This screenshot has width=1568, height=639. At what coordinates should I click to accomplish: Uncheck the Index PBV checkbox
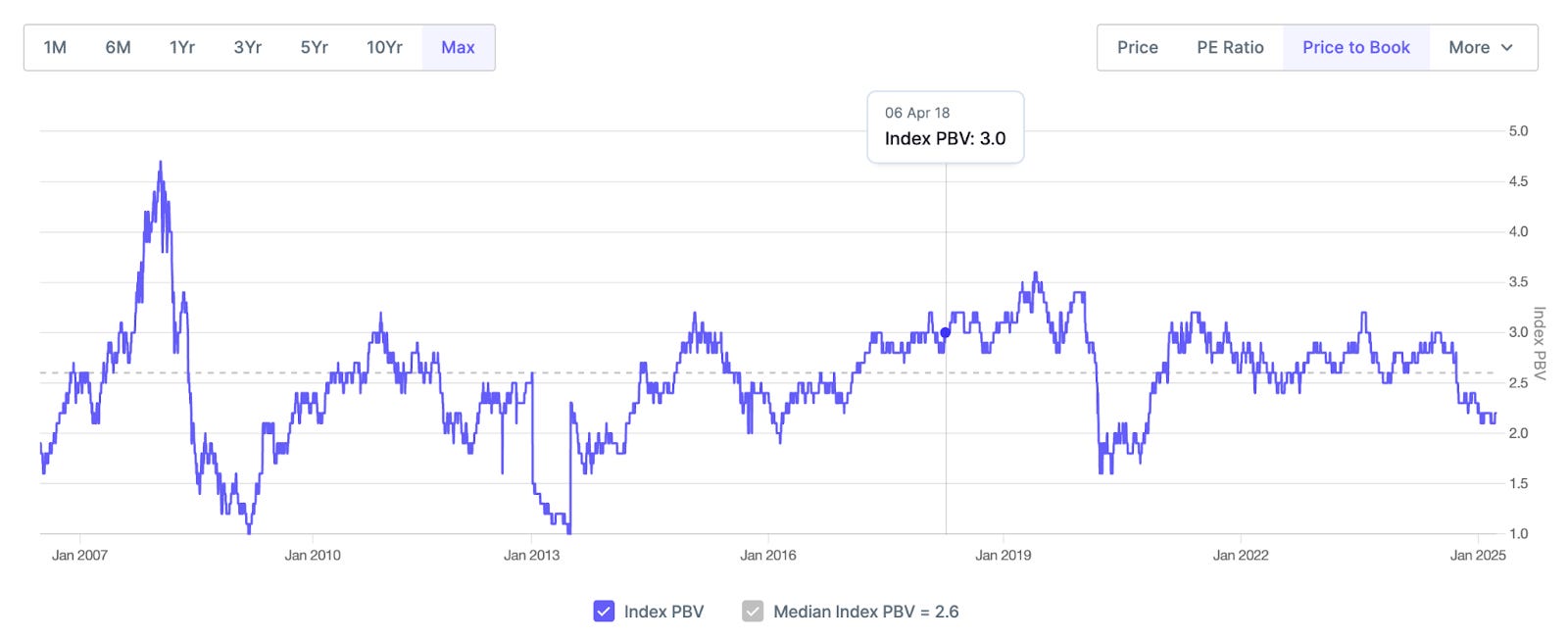coord(604,611)
